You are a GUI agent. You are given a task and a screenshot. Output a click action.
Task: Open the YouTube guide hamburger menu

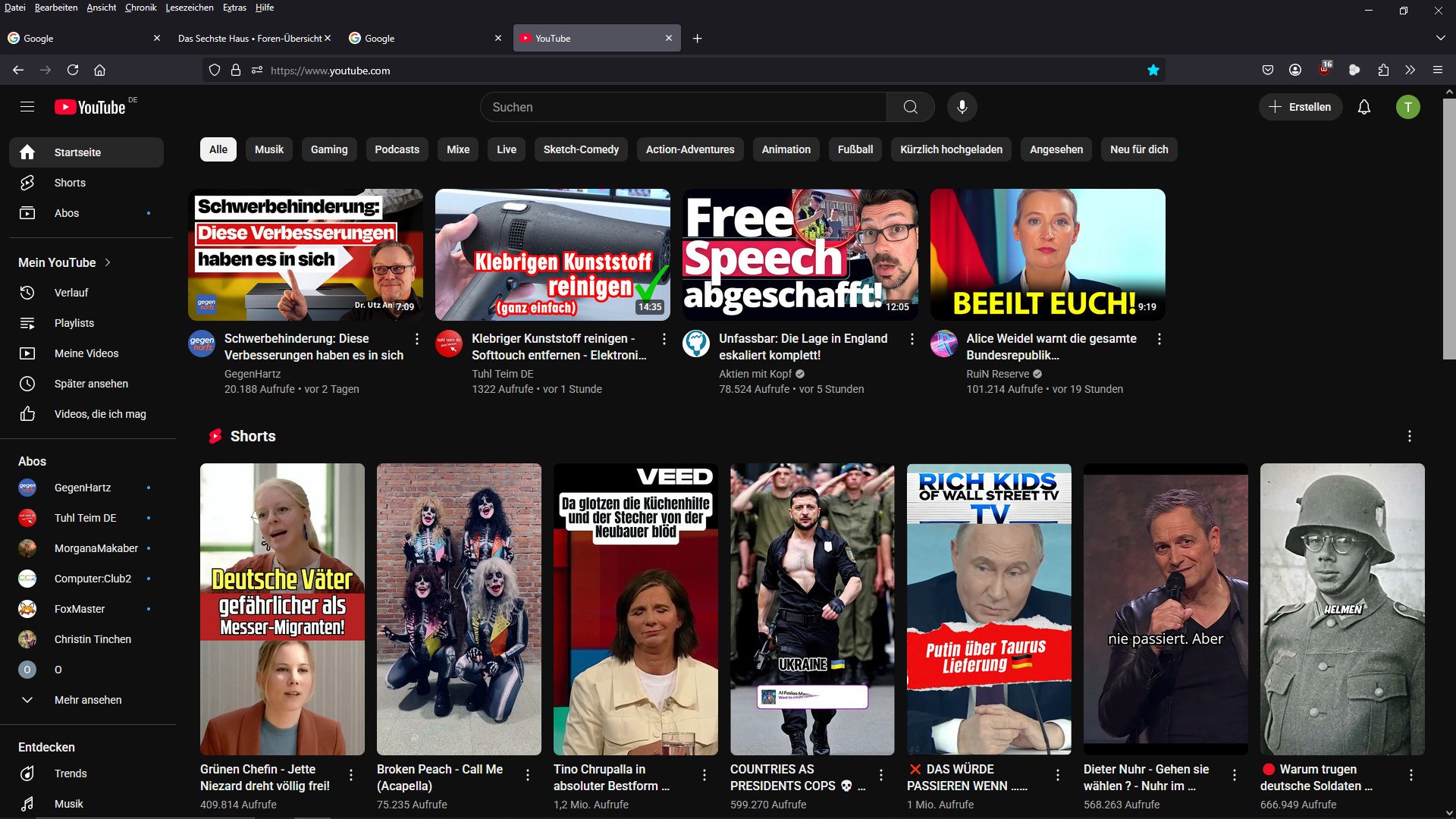coord(27,107)
